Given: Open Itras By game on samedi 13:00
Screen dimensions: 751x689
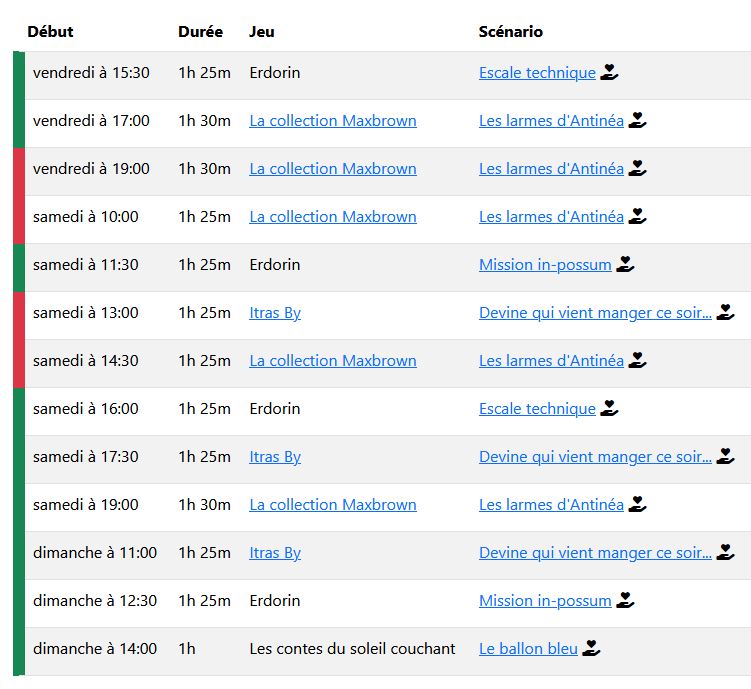Looking at the screenshot, I should tap(275, 313).
